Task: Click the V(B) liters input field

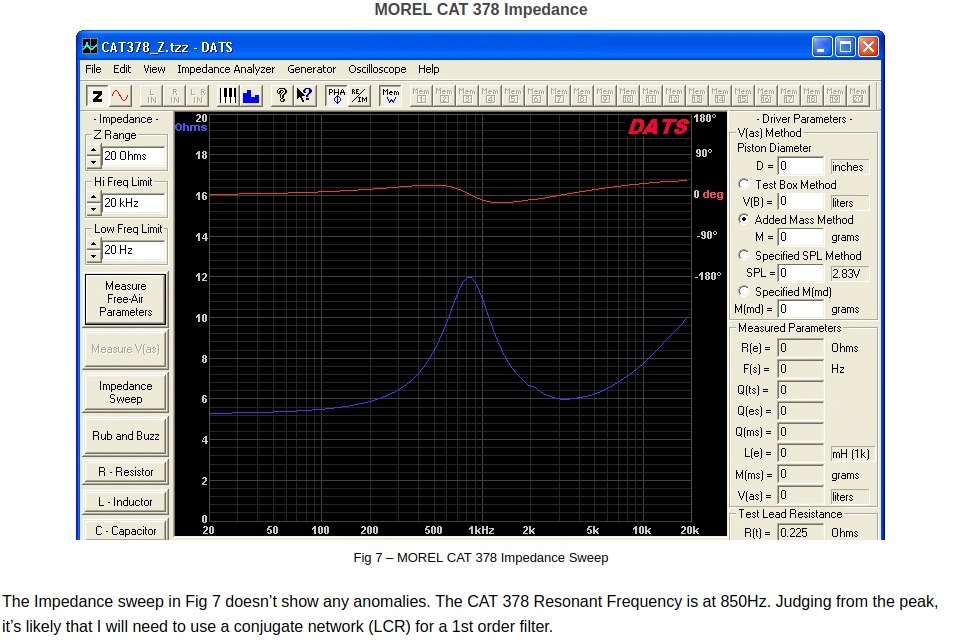Action: coord(801,201)
